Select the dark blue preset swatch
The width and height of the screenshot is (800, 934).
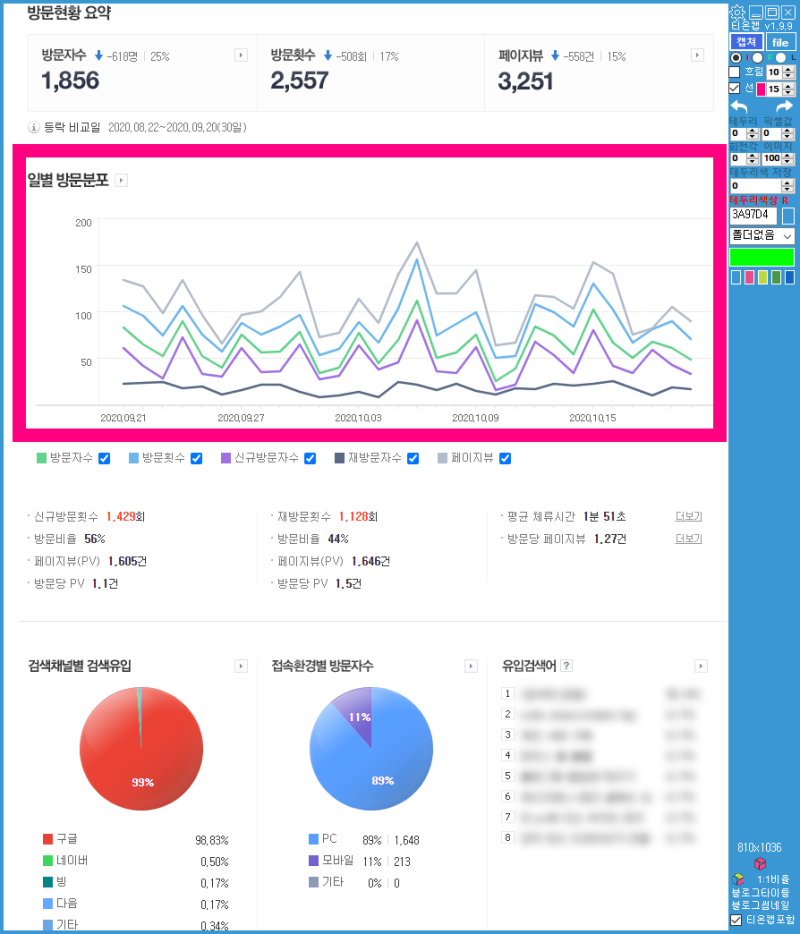tap(789, 277)
